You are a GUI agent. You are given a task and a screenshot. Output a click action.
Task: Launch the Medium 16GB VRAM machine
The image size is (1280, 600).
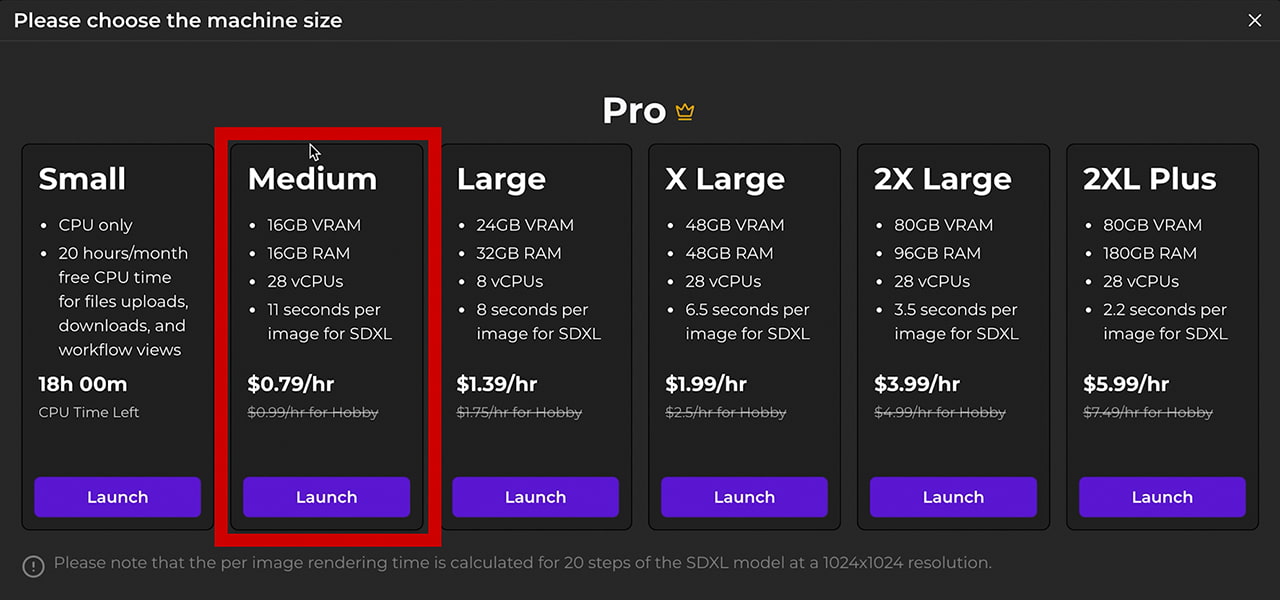click(x=326, y=497)
